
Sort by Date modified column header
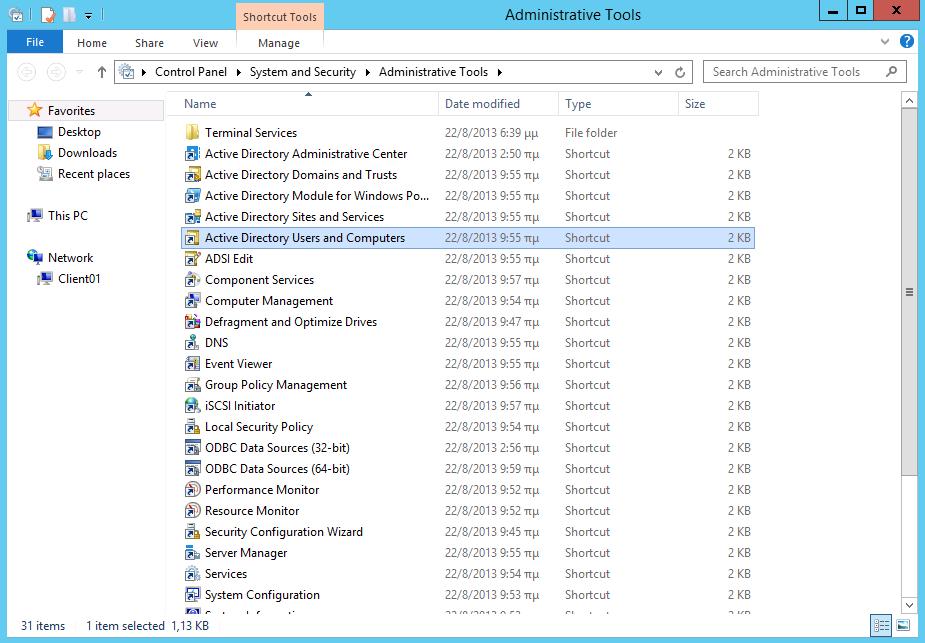point(498,104)
